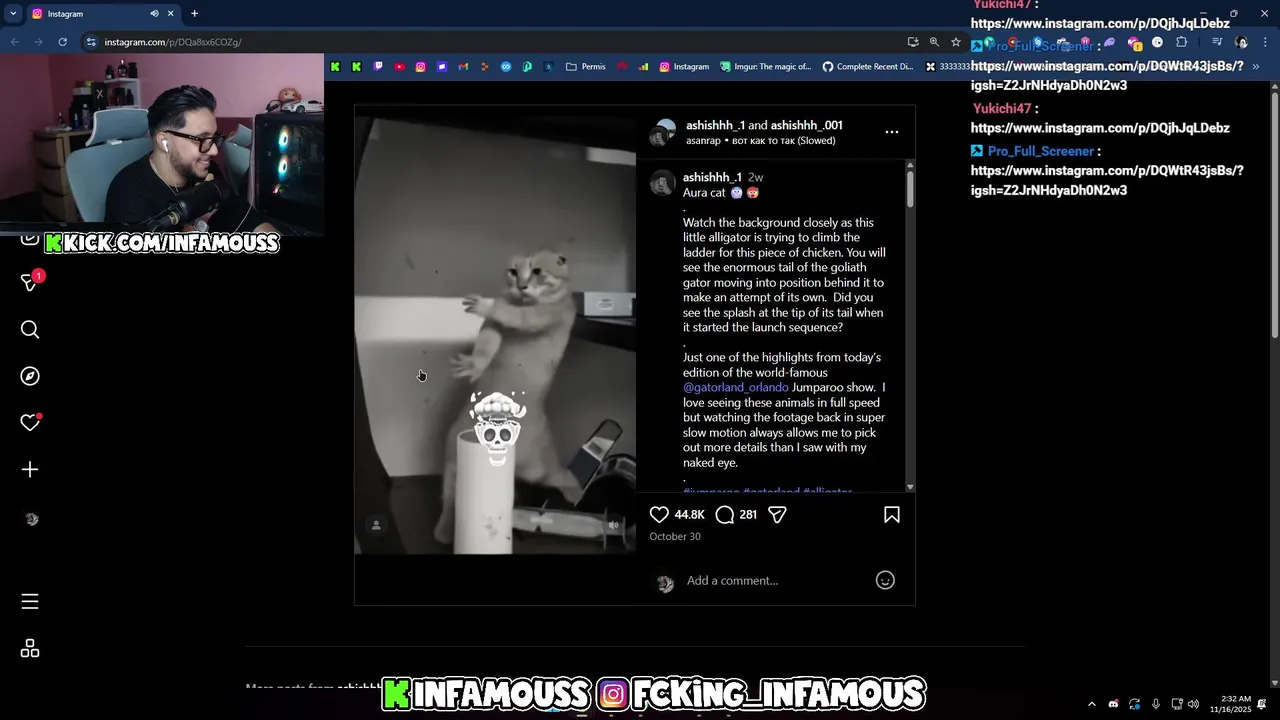Mute the Instagram tab via speaker icon
The height and width of the screenshot is (720, 1280).
(154, 14)
